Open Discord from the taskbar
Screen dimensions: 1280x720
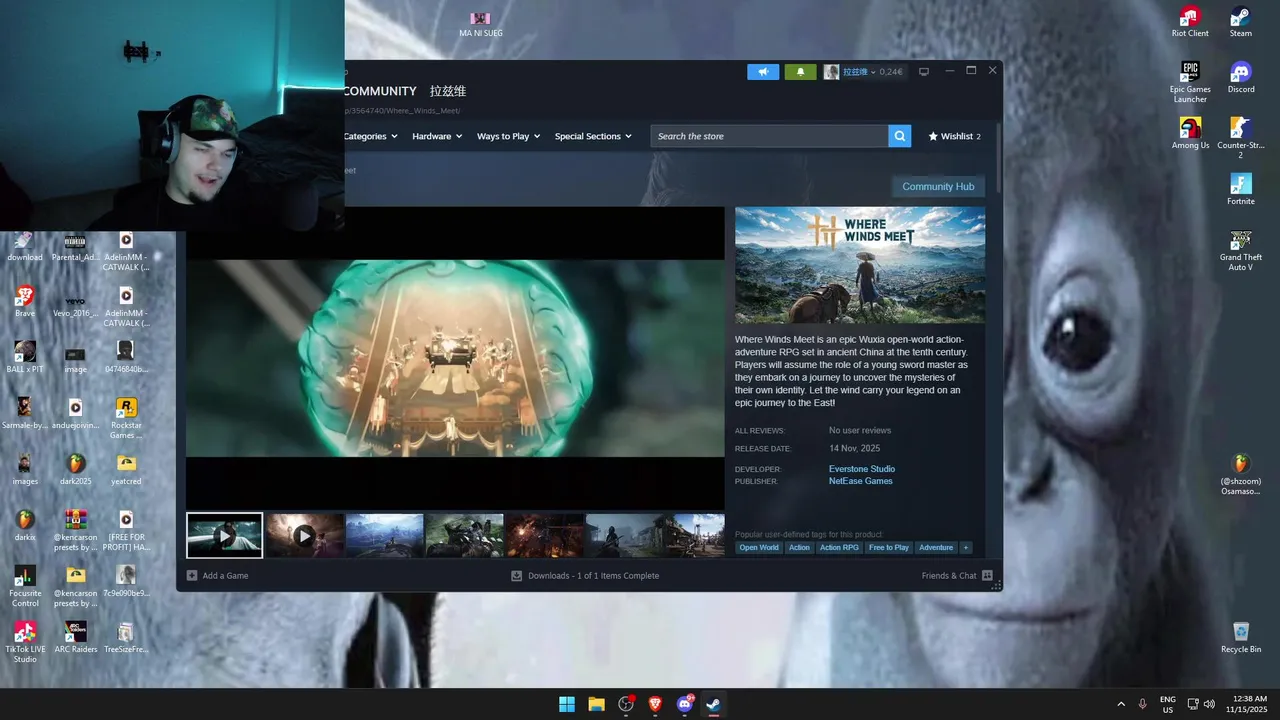pos(685,704)
